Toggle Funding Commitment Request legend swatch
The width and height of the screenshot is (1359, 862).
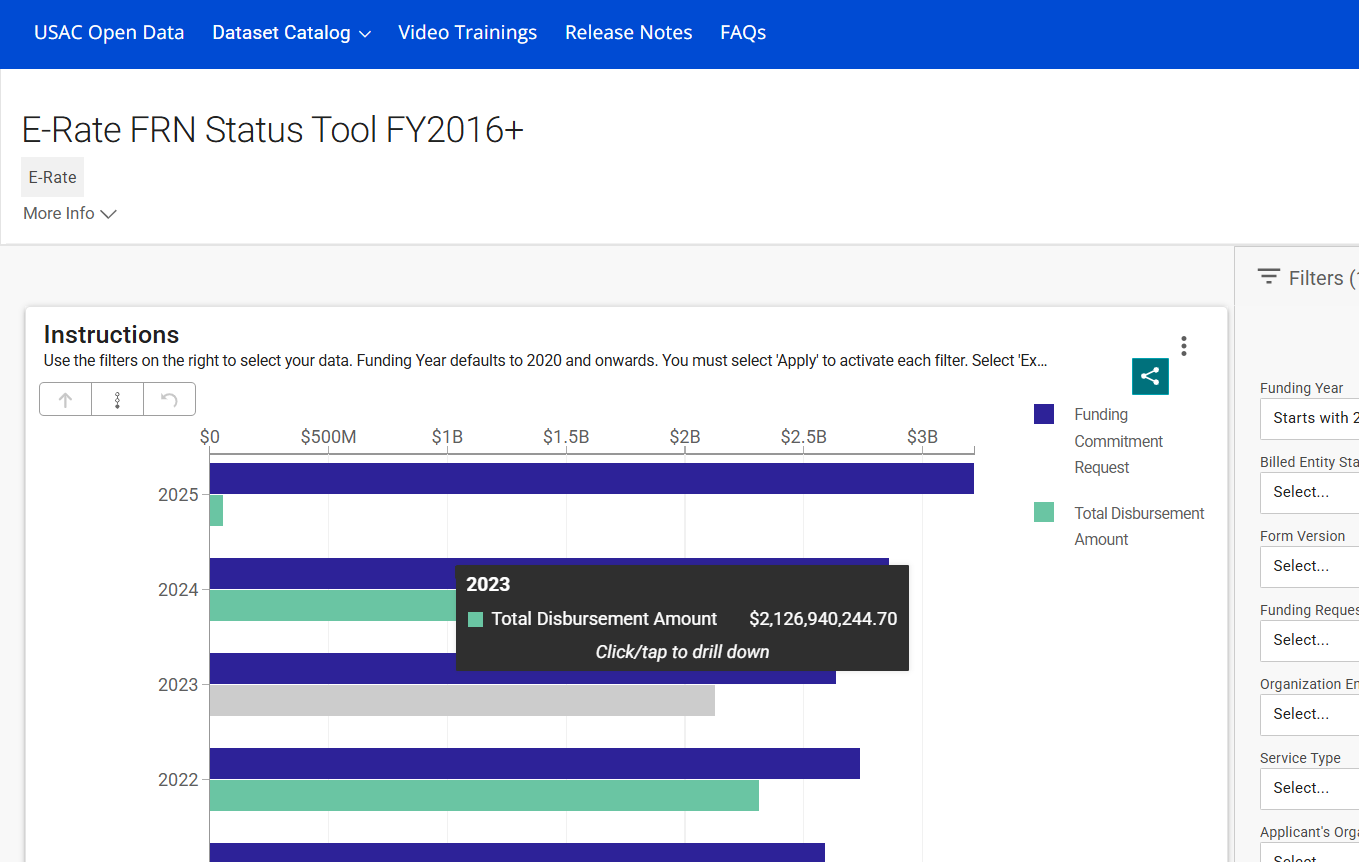point(1044,414)
